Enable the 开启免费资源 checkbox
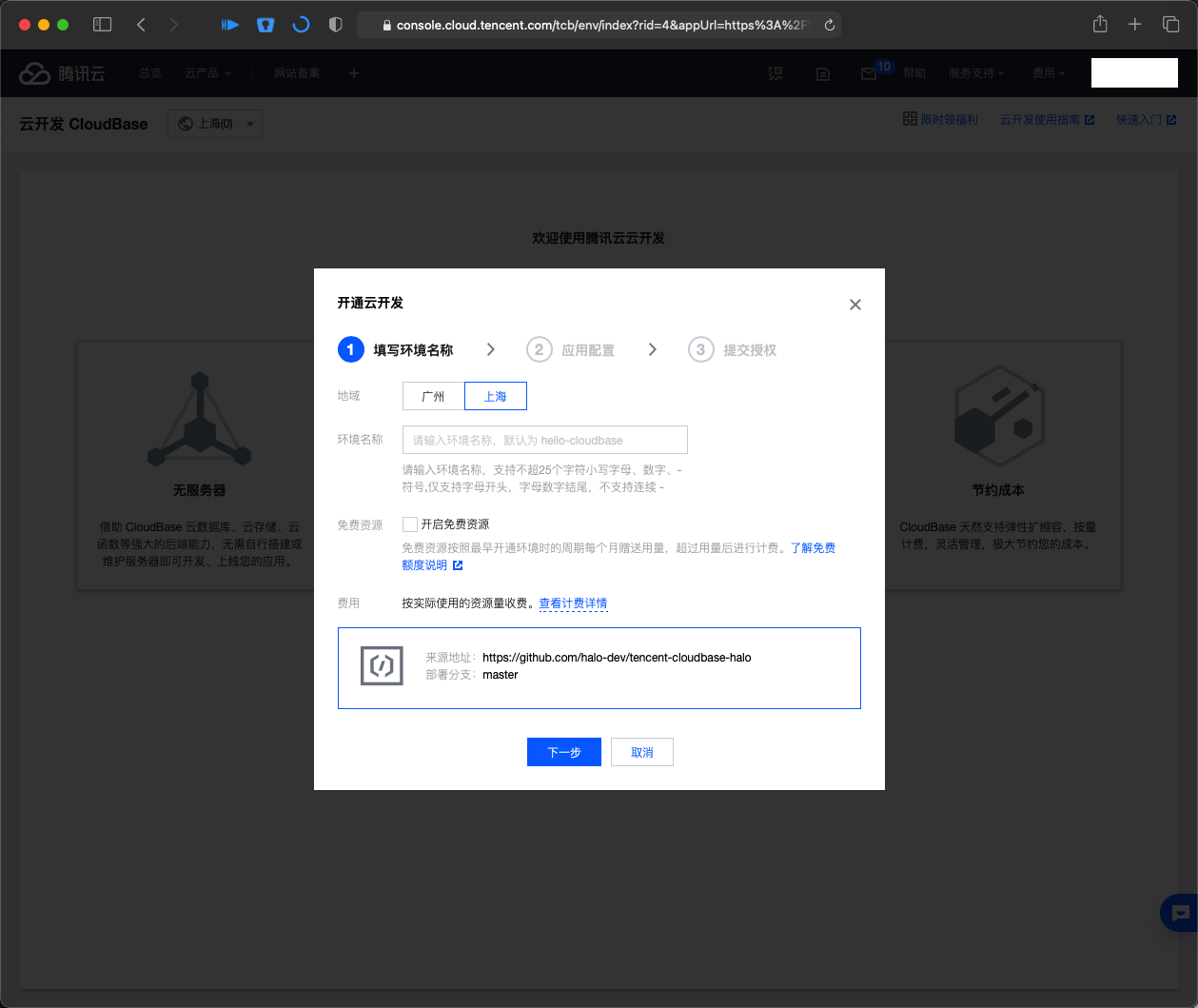The height and width of the screenshot is (1008, 1198). click(410, 524)
